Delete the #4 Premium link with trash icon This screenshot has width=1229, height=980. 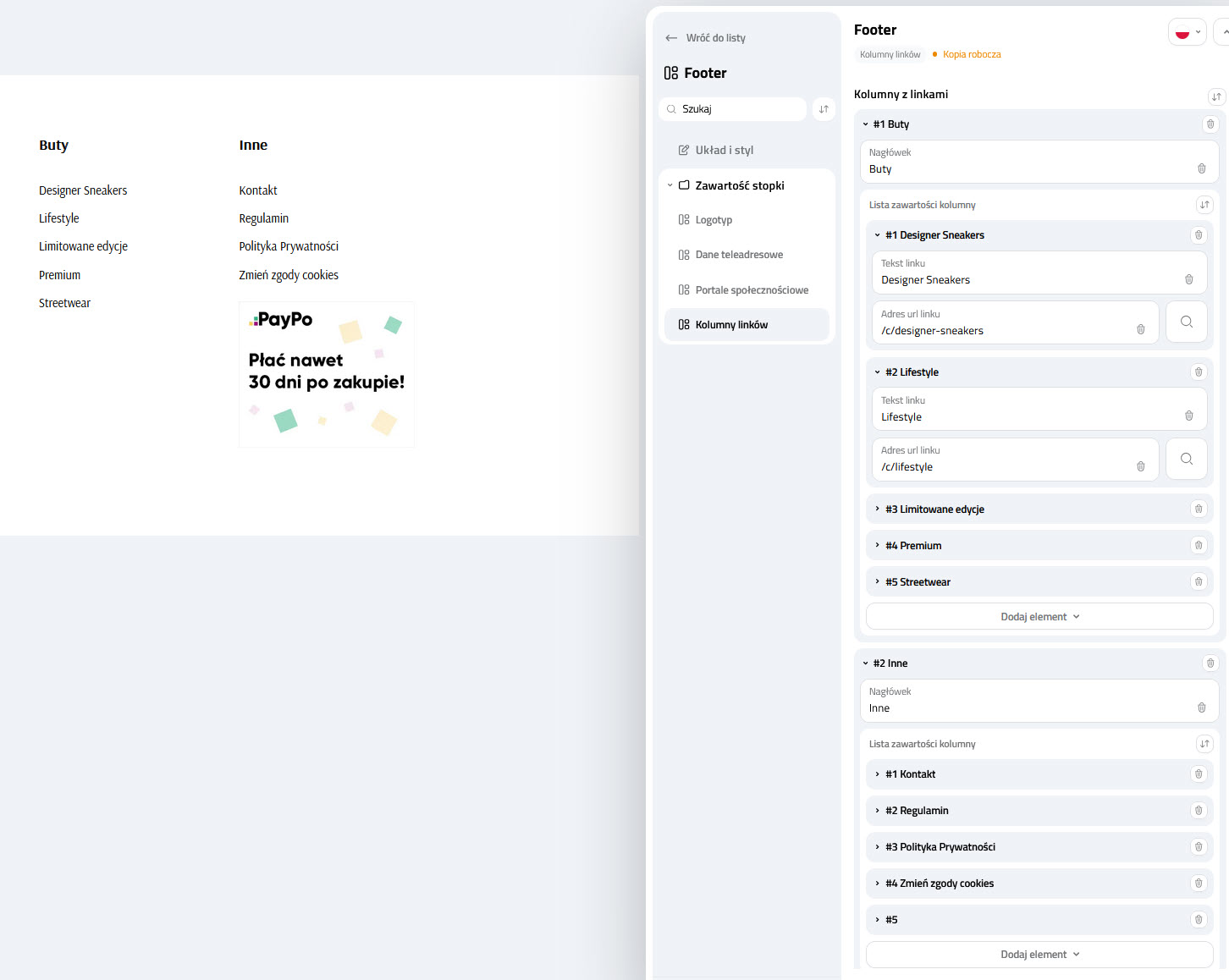(1198, 546)
